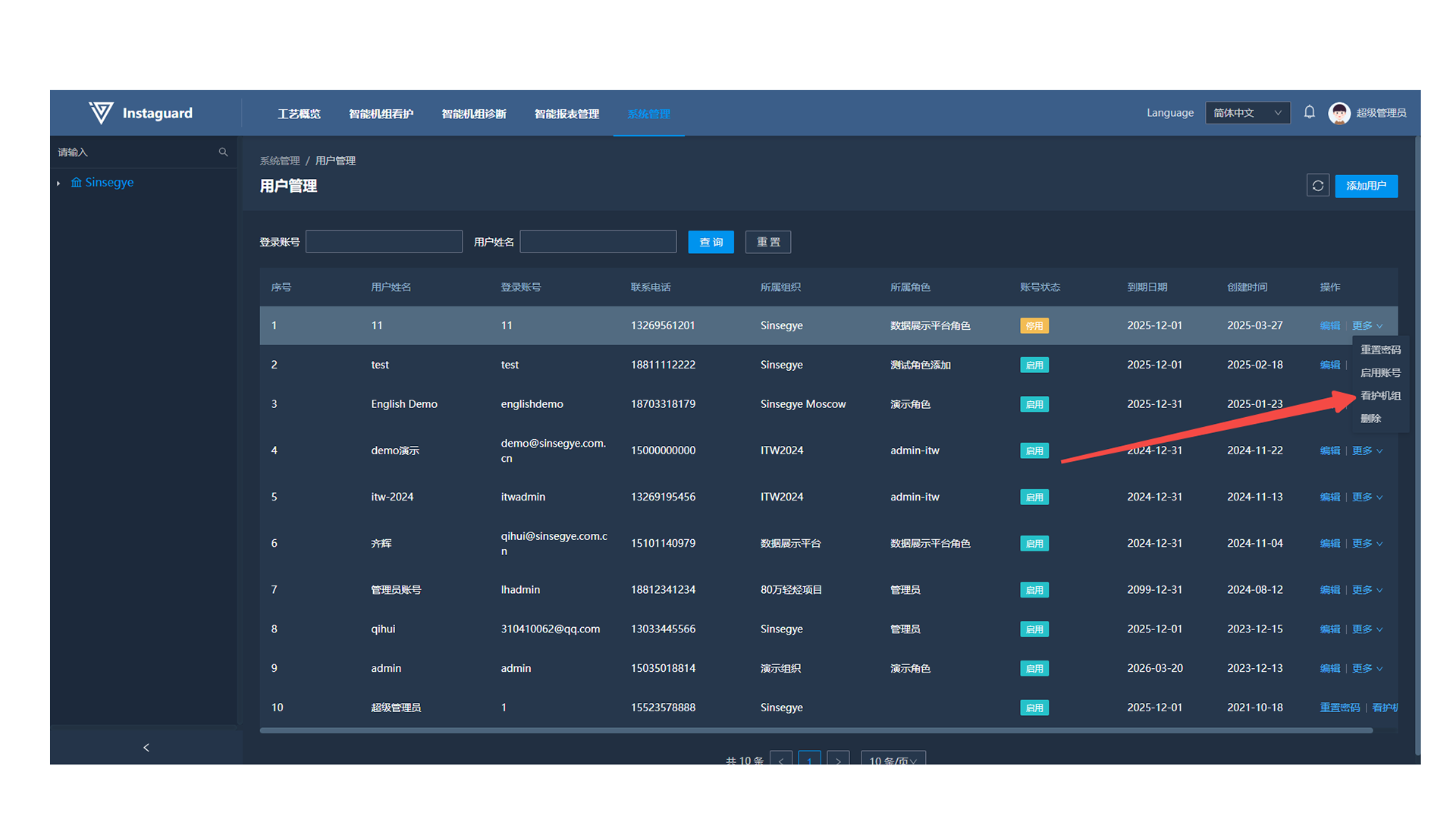Click the table horizontal scrollbar
Viewport: 1456px width, 819px height.
pos(816,730)
